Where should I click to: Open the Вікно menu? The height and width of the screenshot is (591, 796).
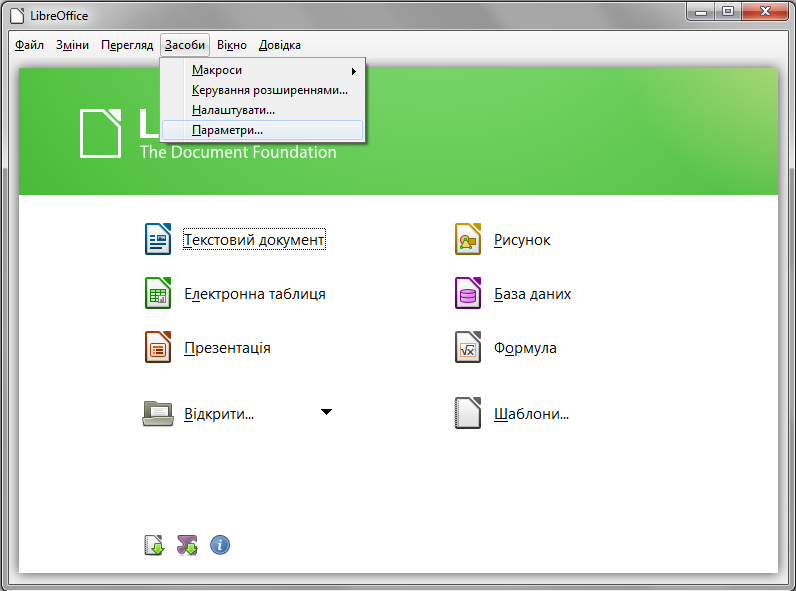(x=231, y=45)
